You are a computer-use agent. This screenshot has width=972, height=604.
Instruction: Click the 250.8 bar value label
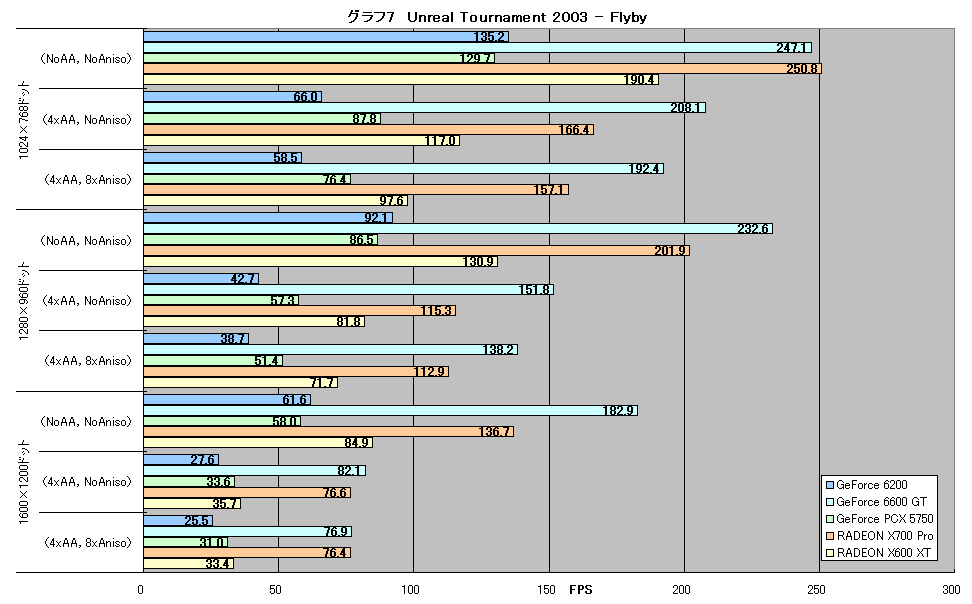coord(802,69)
